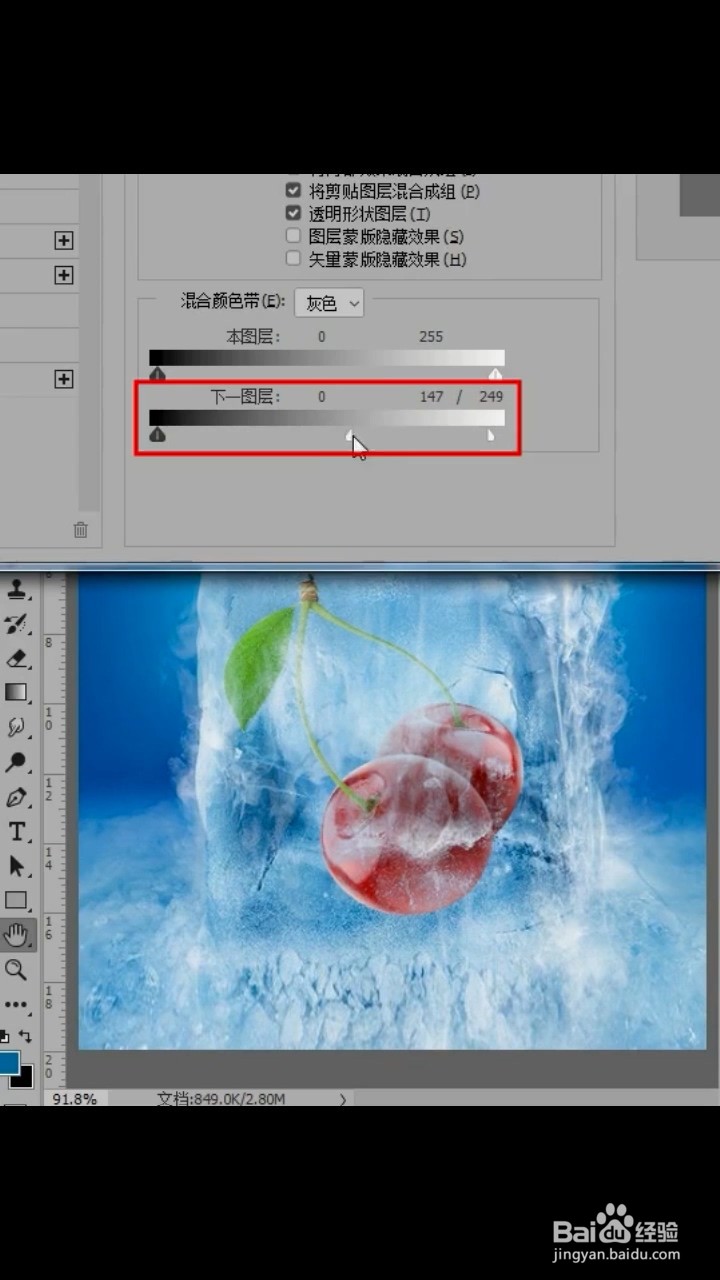Click the 91.8% zoom level field
The height and width of the screenshot is (1280, 720).
coord(74,1099)
